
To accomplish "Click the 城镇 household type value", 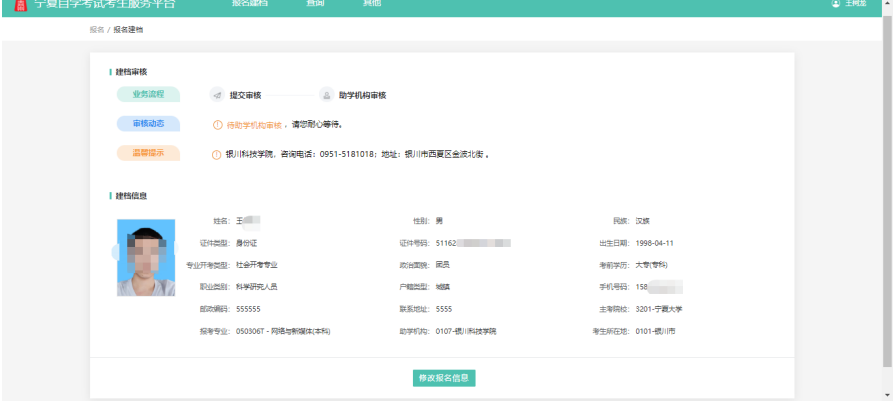I will pyautogui.click(x=442, y=287).
